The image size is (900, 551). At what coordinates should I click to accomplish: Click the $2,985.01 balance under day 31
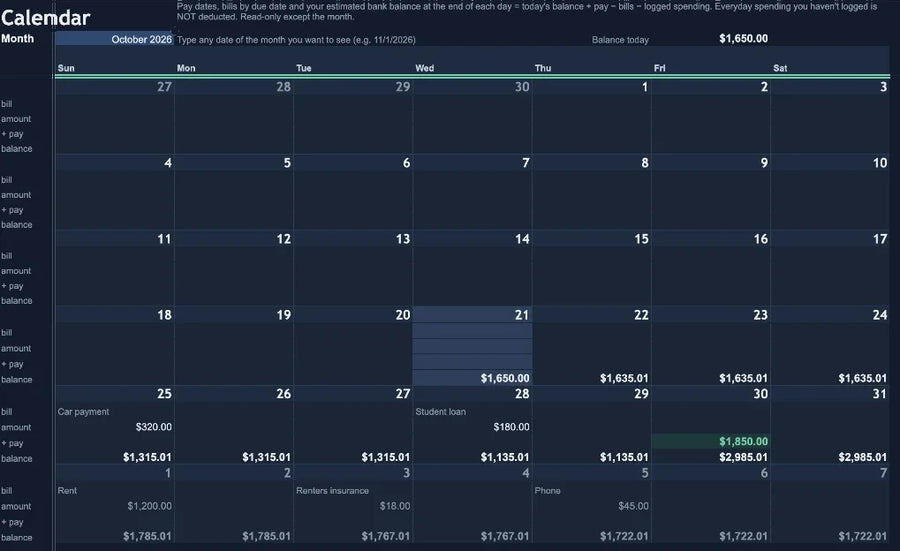pos(863,457)
